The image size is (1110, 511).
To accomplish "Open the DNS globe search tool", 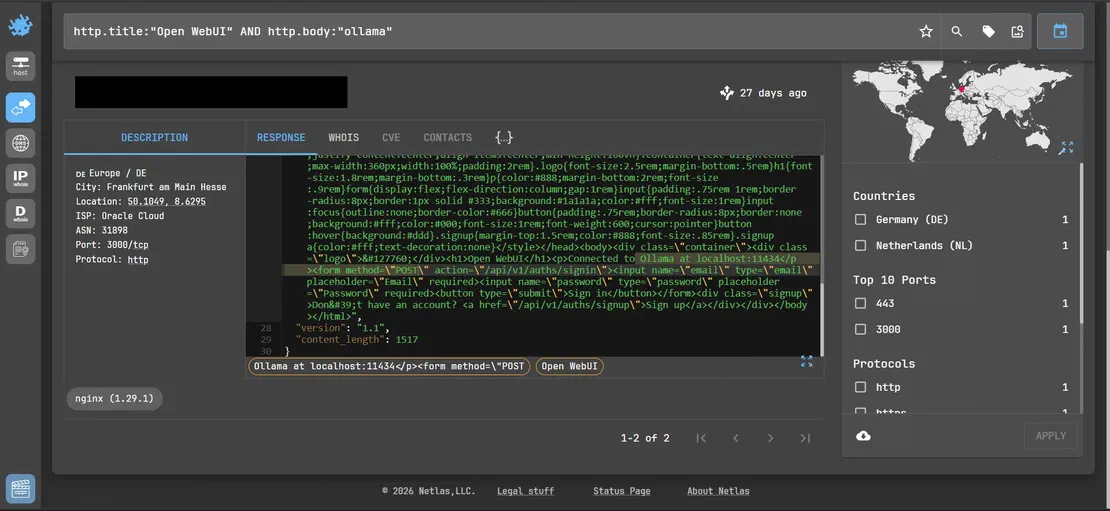I will (x=21, y=143).
